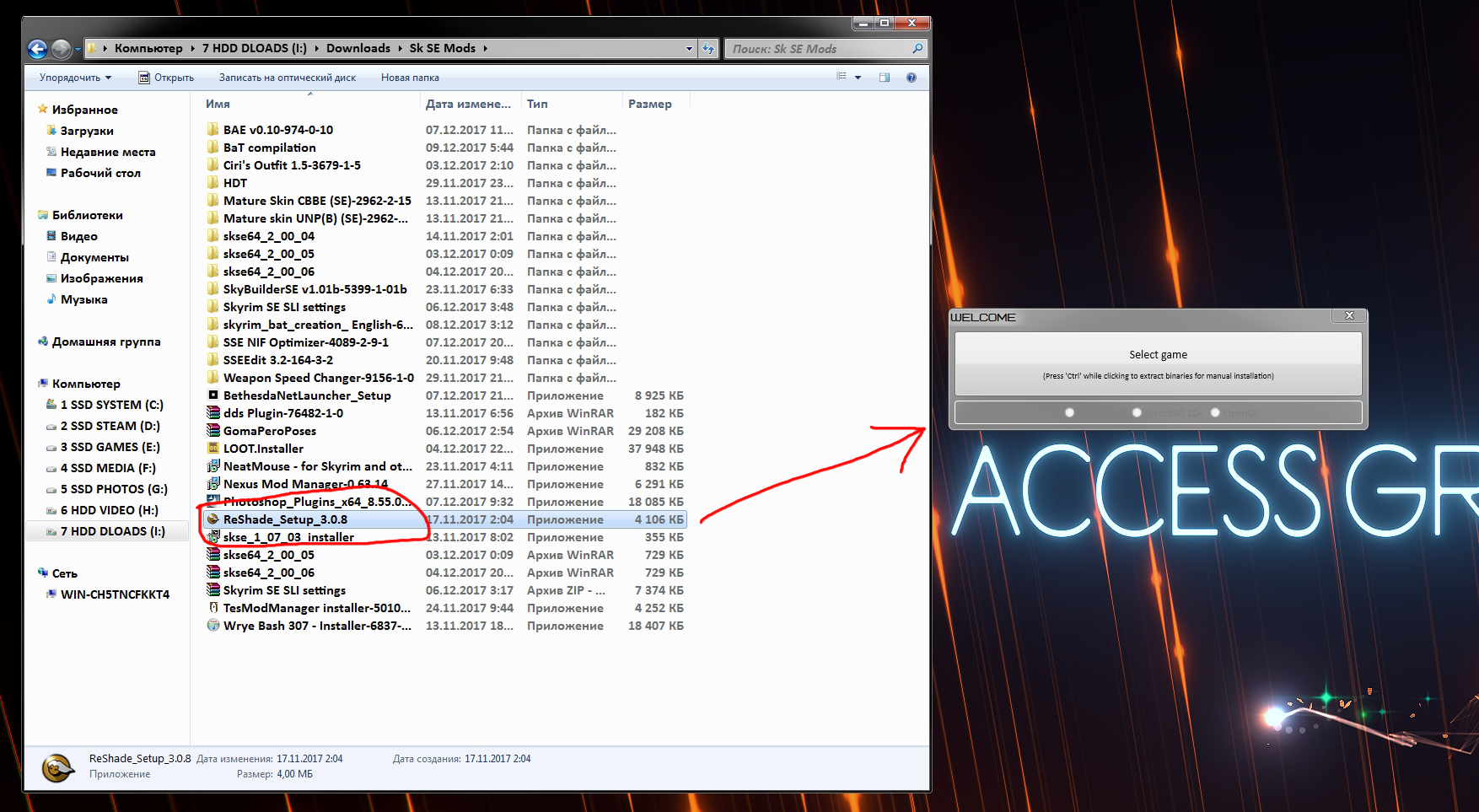Click Сеть network icon

point(43,573)
